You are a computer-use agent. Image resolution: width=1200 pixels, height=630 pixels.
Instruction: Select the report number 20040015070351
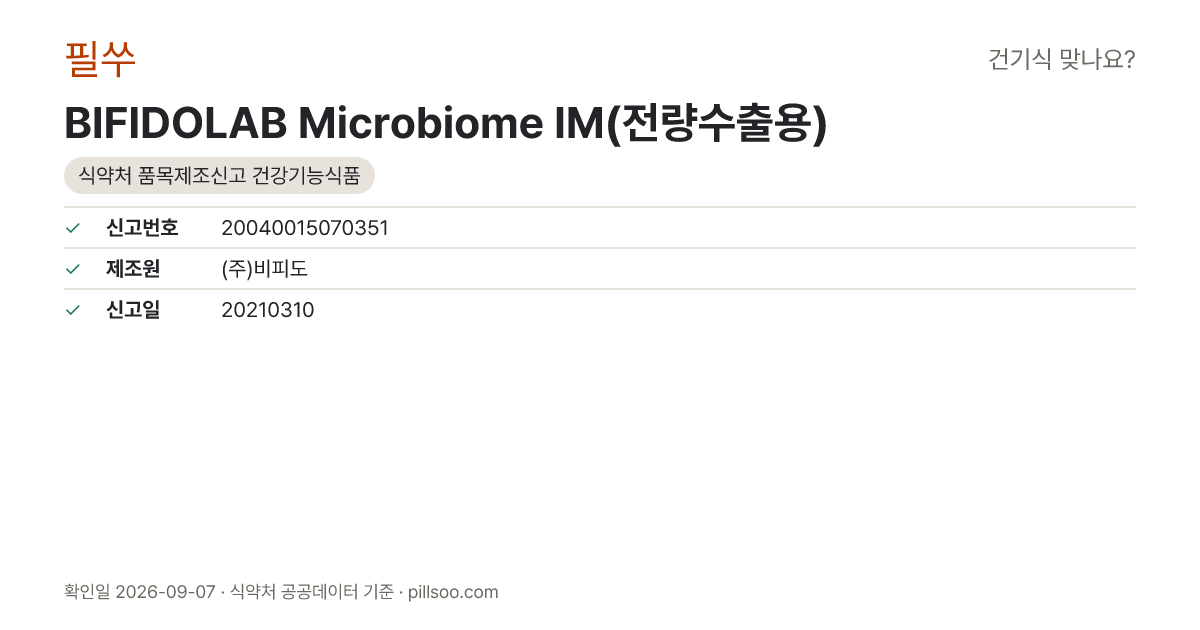point(305,228)
